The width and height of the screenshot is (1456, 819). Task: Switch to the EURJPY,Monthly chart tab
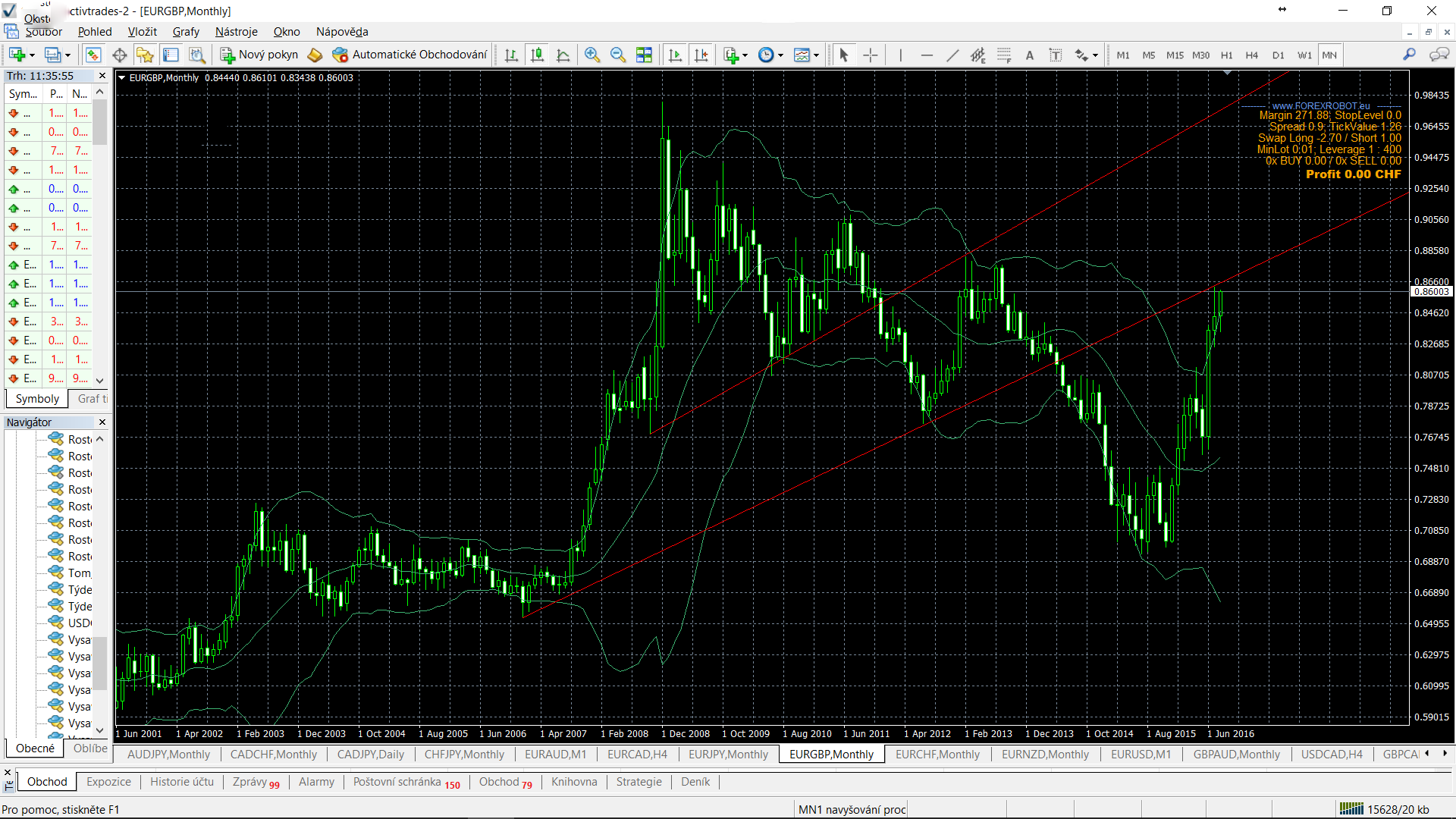tap(728, 755)
